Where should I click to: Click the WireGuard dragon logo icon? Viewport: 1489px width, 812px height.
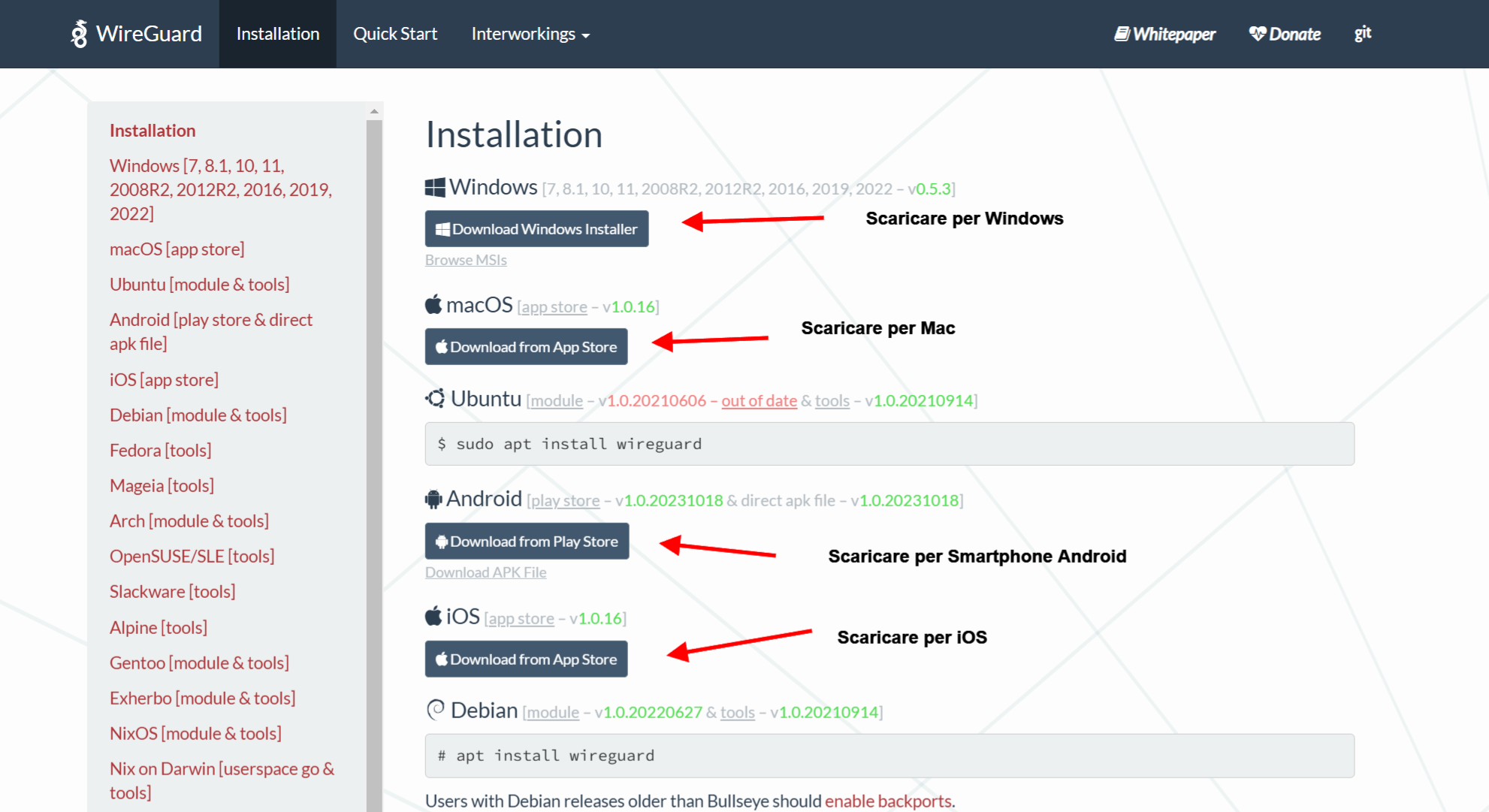79,34
